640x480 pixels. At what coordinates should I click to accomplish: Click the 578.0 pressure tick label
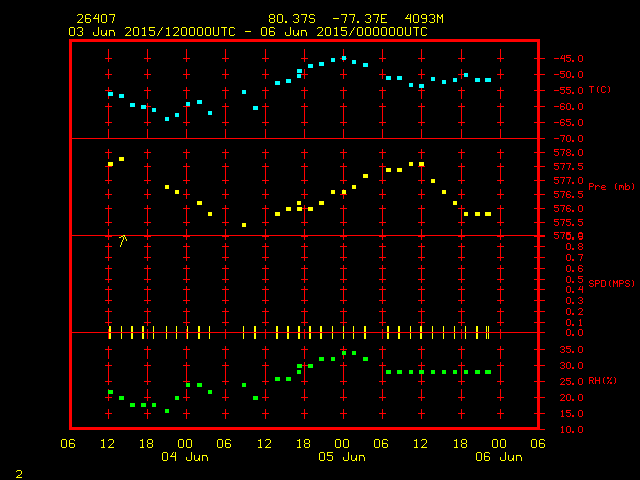coord(569,153)
